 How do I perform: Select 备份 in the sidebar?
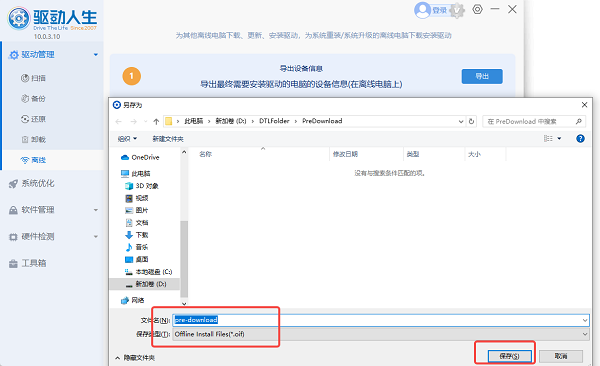click(33, 98)
